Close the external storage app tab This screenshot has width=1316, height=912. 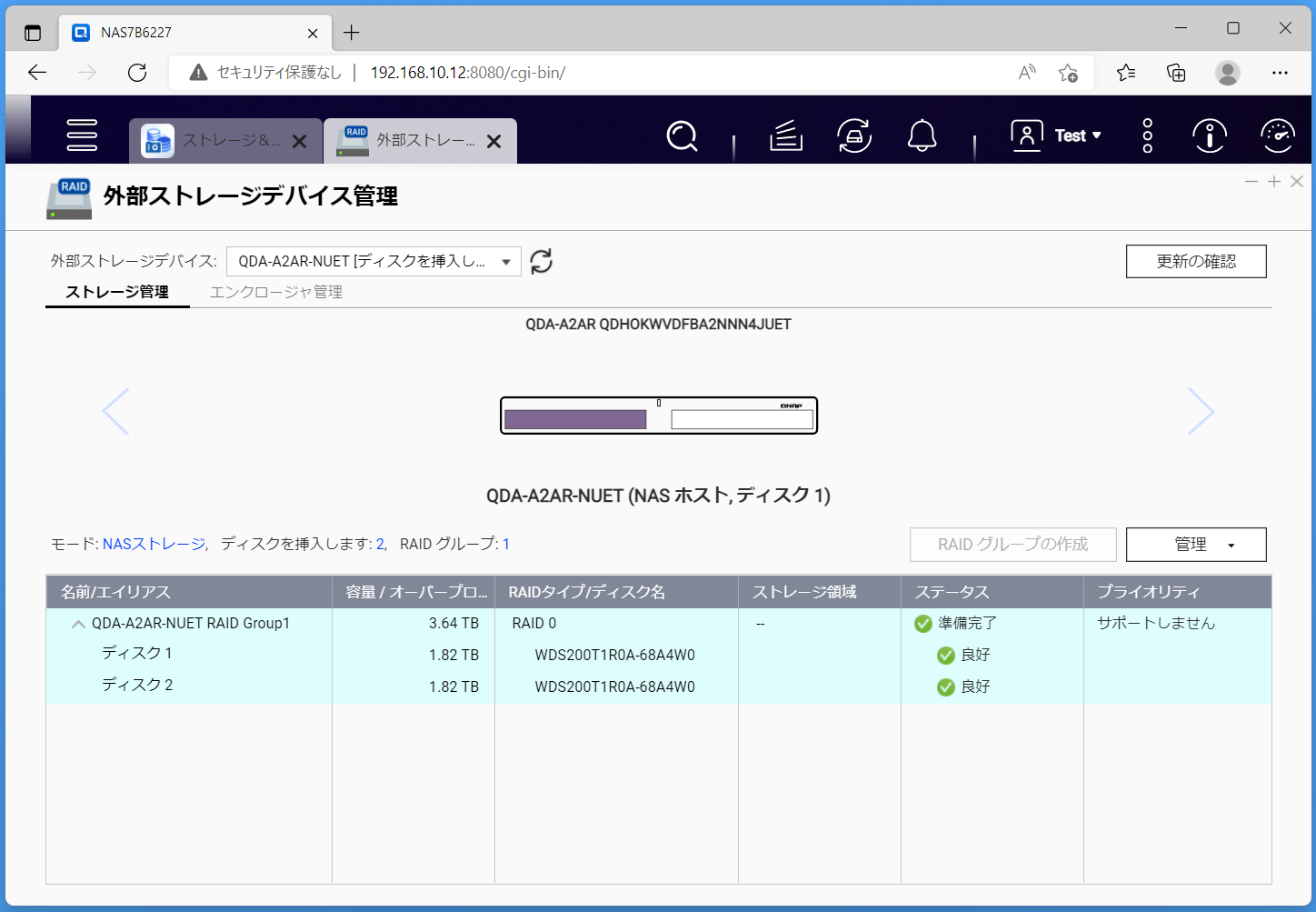click(493, 142)
